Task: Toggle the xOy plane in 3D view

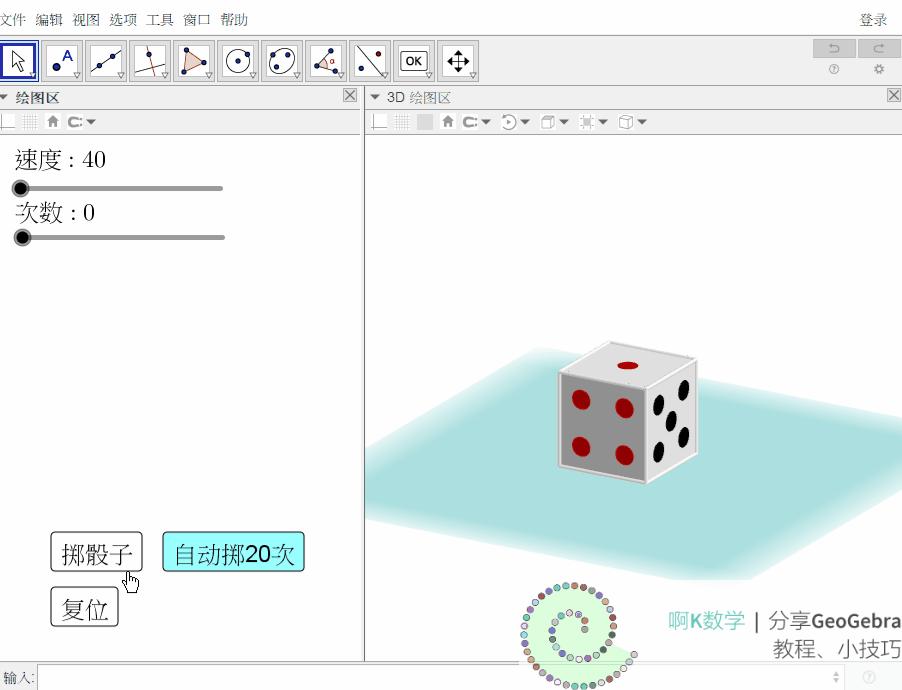Action: click(x=425, y=122)
